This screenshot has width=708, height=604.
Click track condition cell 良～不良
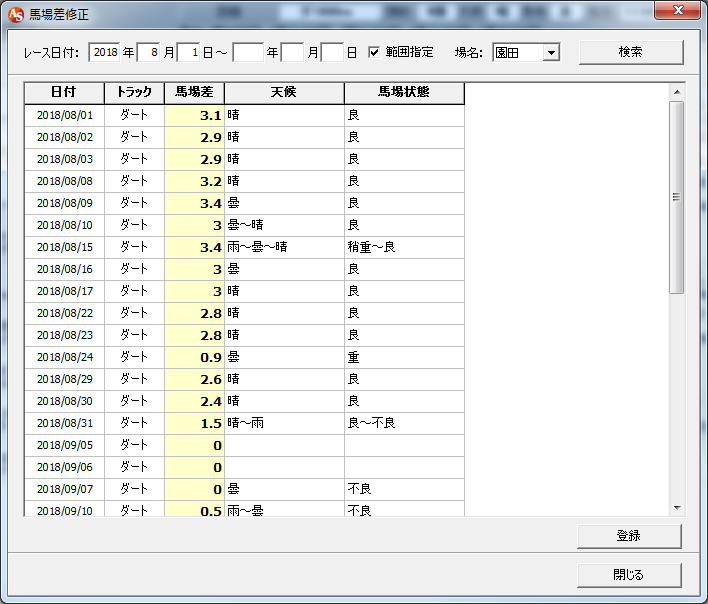pos(404,424)
